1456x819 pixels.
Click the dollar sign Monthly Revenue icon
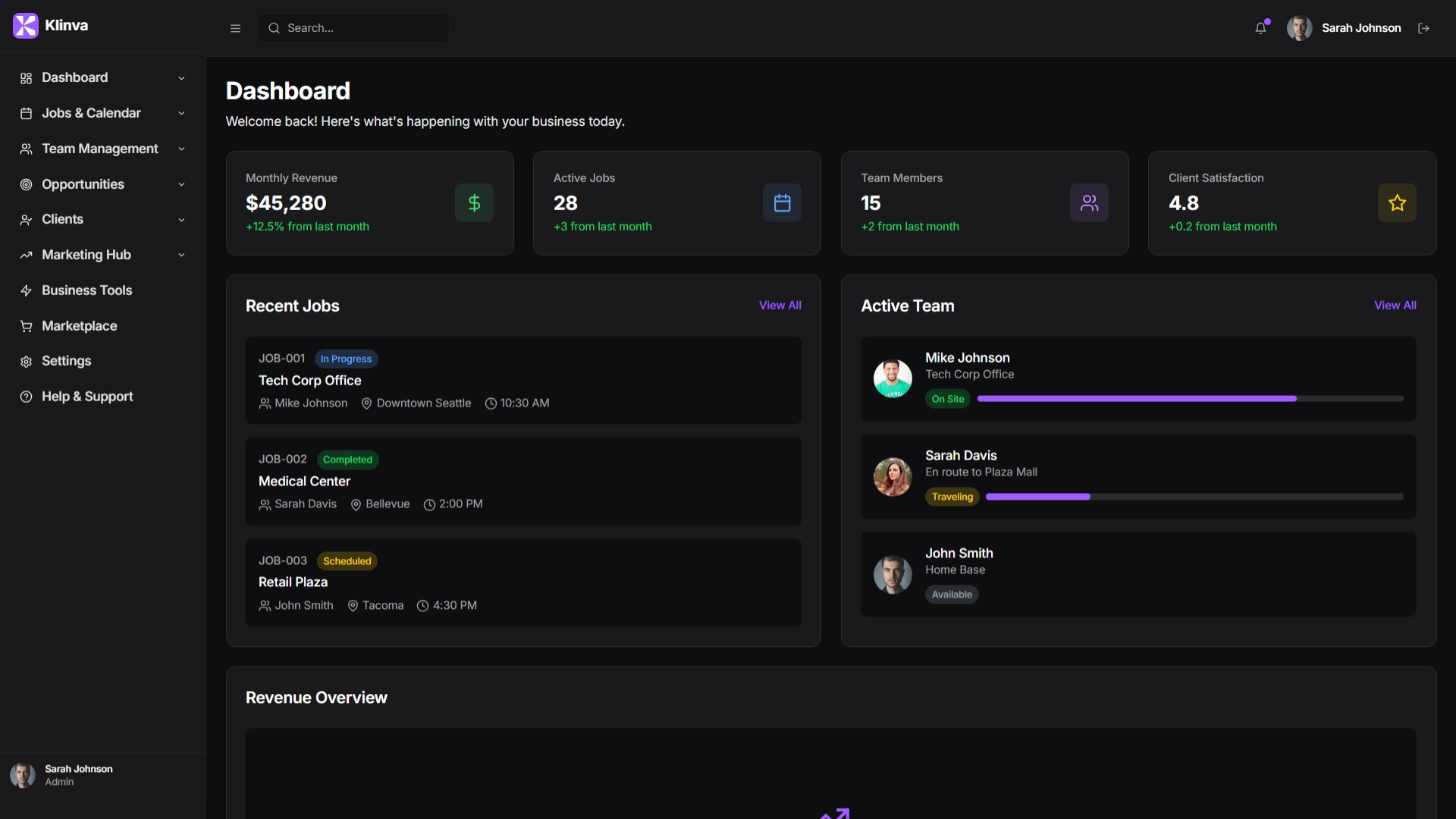click(x=474, y=202)
